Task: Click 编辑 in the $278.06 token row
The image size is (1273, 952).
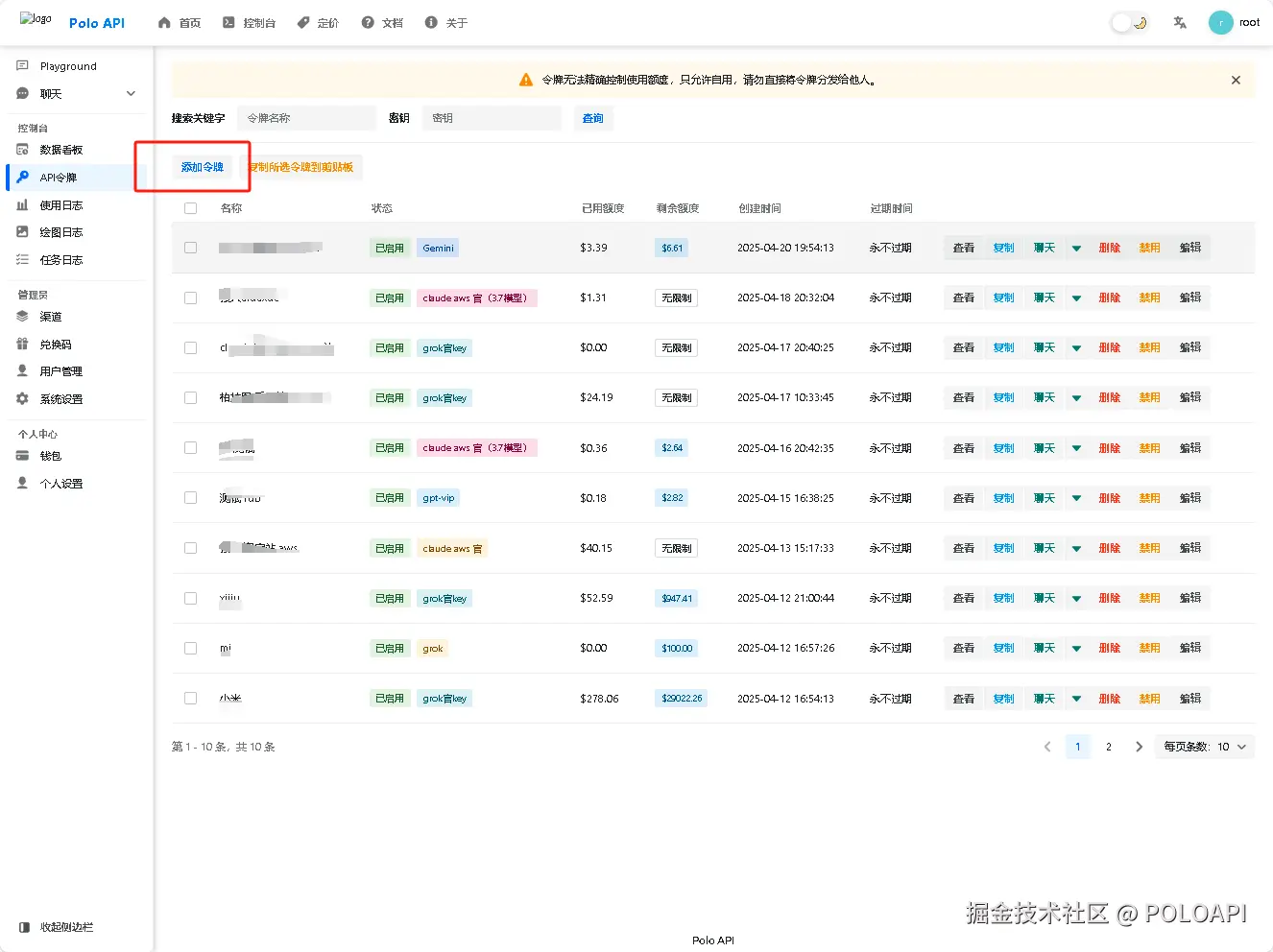Action: tap(1190, 699)
